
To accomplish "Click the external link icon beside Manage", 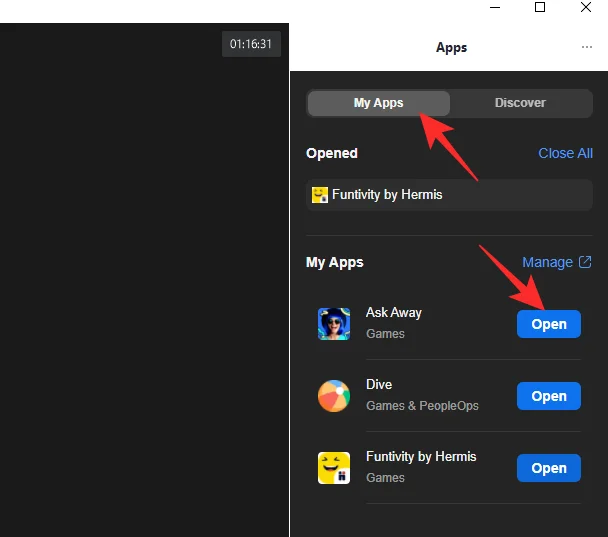I will 585,262.
